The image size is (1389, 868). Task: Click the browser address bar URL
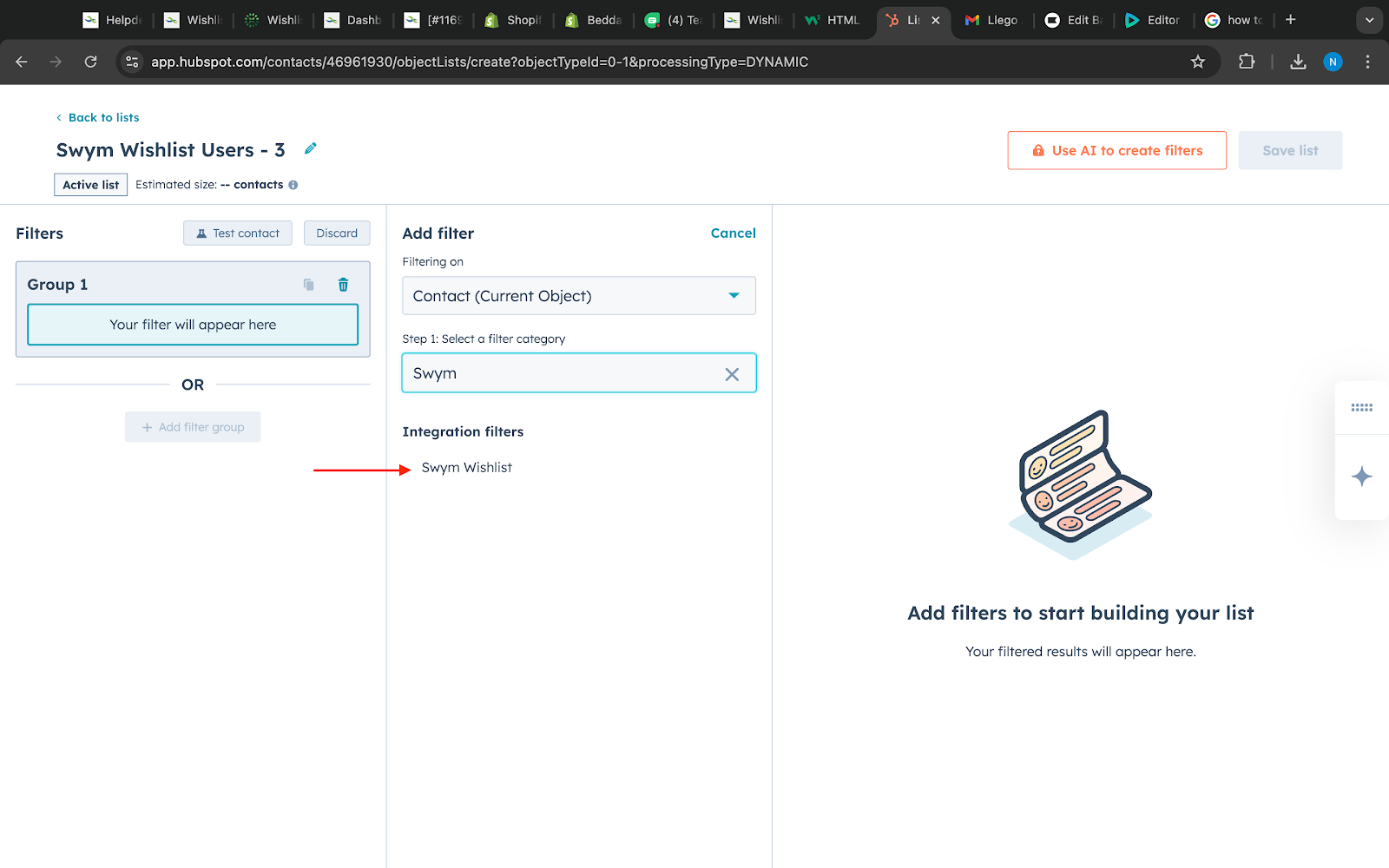[479, 62]
